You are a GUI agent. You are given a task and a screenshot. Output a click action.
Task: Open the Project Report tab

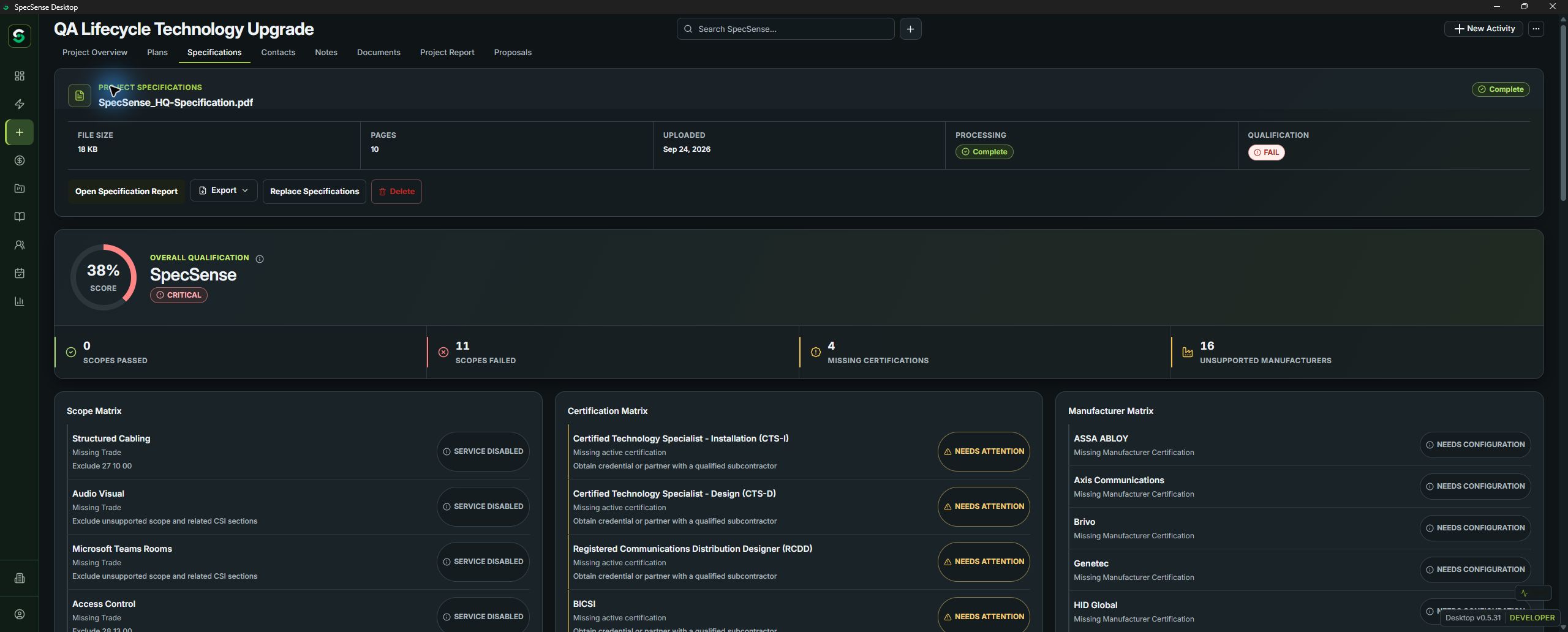(447, 53)
